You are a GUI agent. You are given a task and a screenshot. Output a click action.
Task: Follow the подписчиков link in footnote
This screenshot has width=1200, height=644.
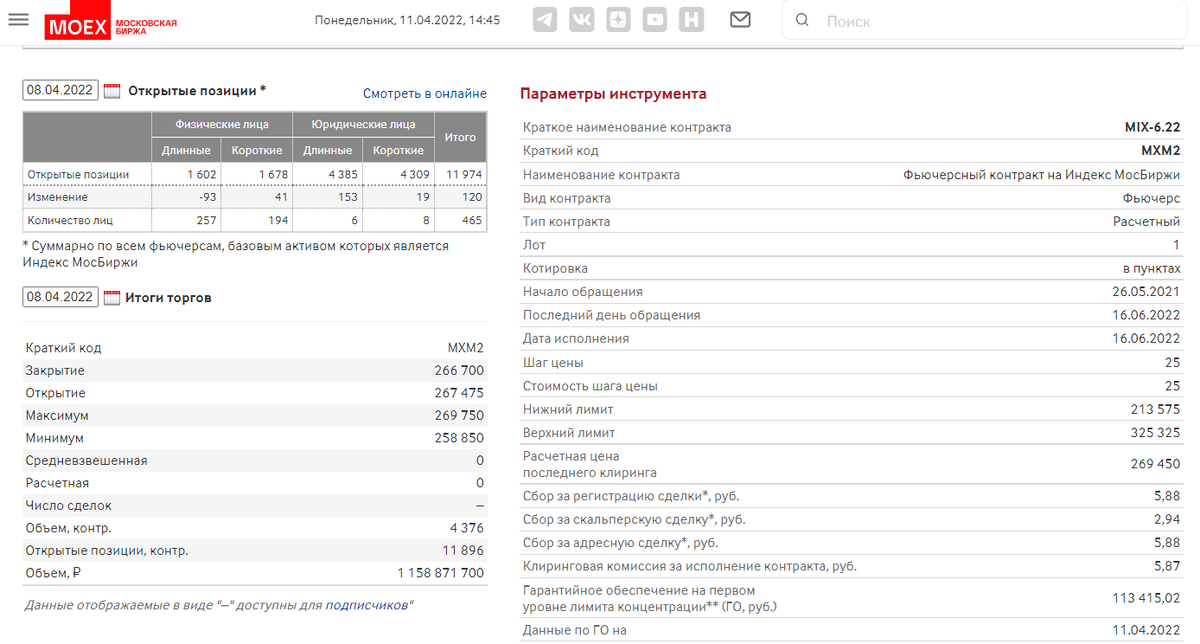pyautogui.click(x=367, y=605)
